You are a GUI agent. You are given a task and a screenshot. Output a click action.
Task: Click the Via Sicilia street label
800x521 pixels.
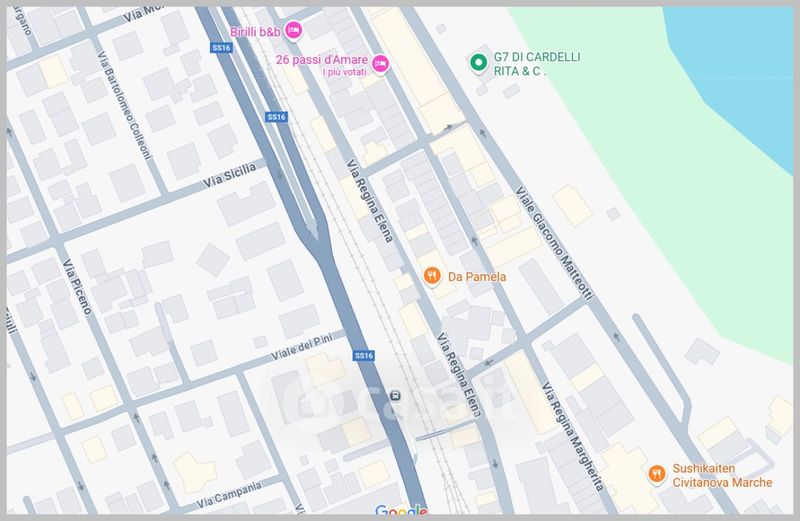(x=230, y=175)
